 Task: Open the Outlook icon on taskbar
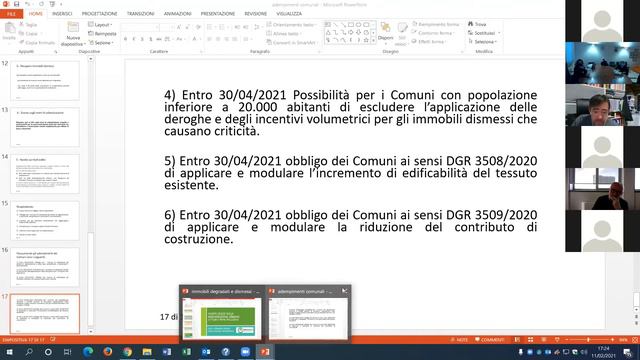click(206, 352)
